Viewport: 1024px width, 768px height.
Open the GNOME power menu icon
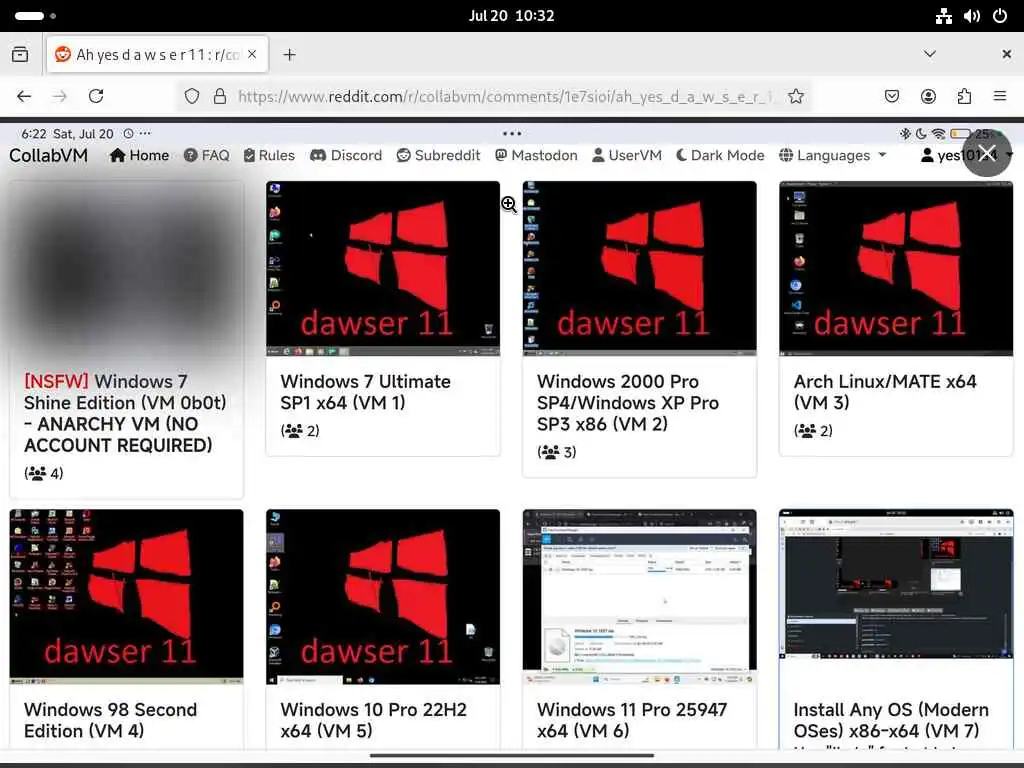1000,16
